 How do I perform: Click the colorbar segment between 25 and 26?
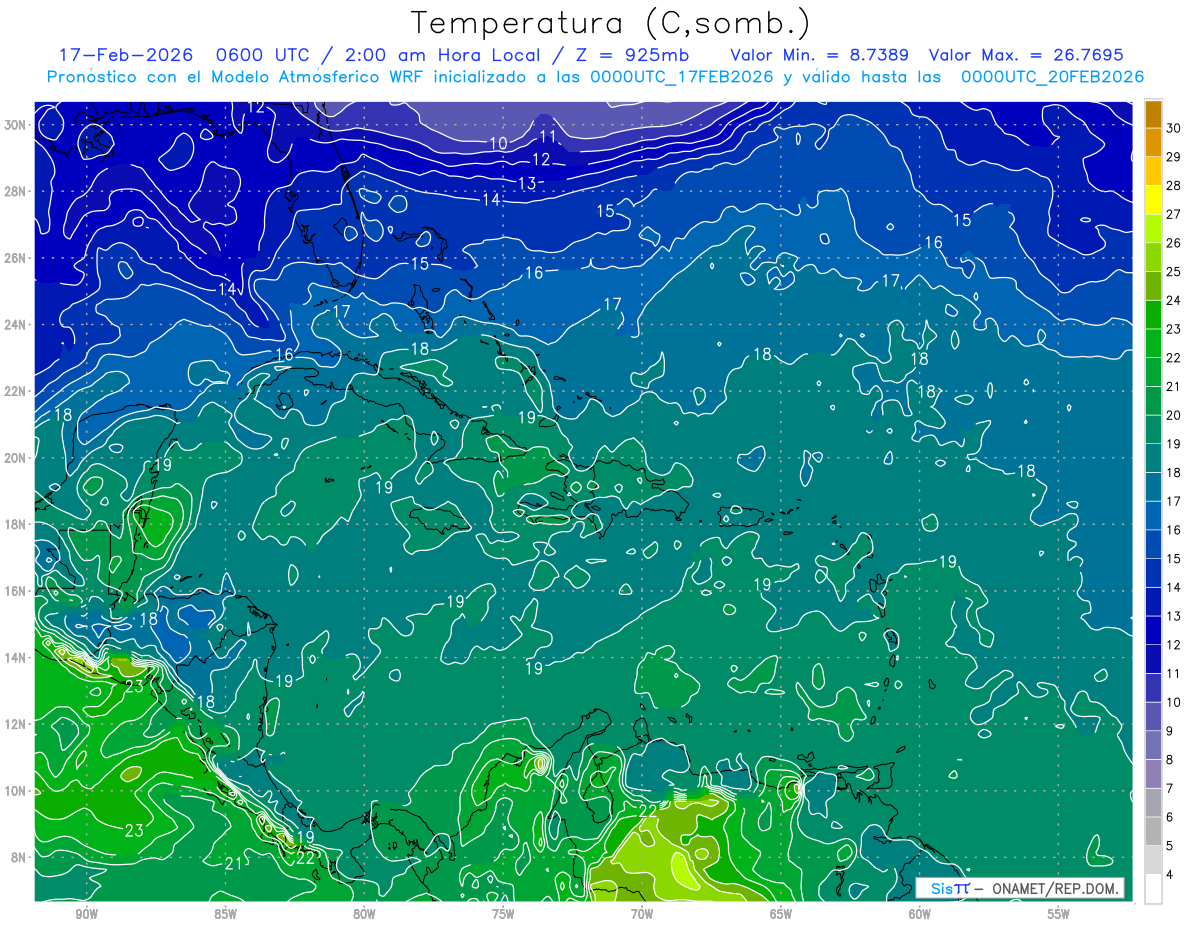tap(1153, 257)
